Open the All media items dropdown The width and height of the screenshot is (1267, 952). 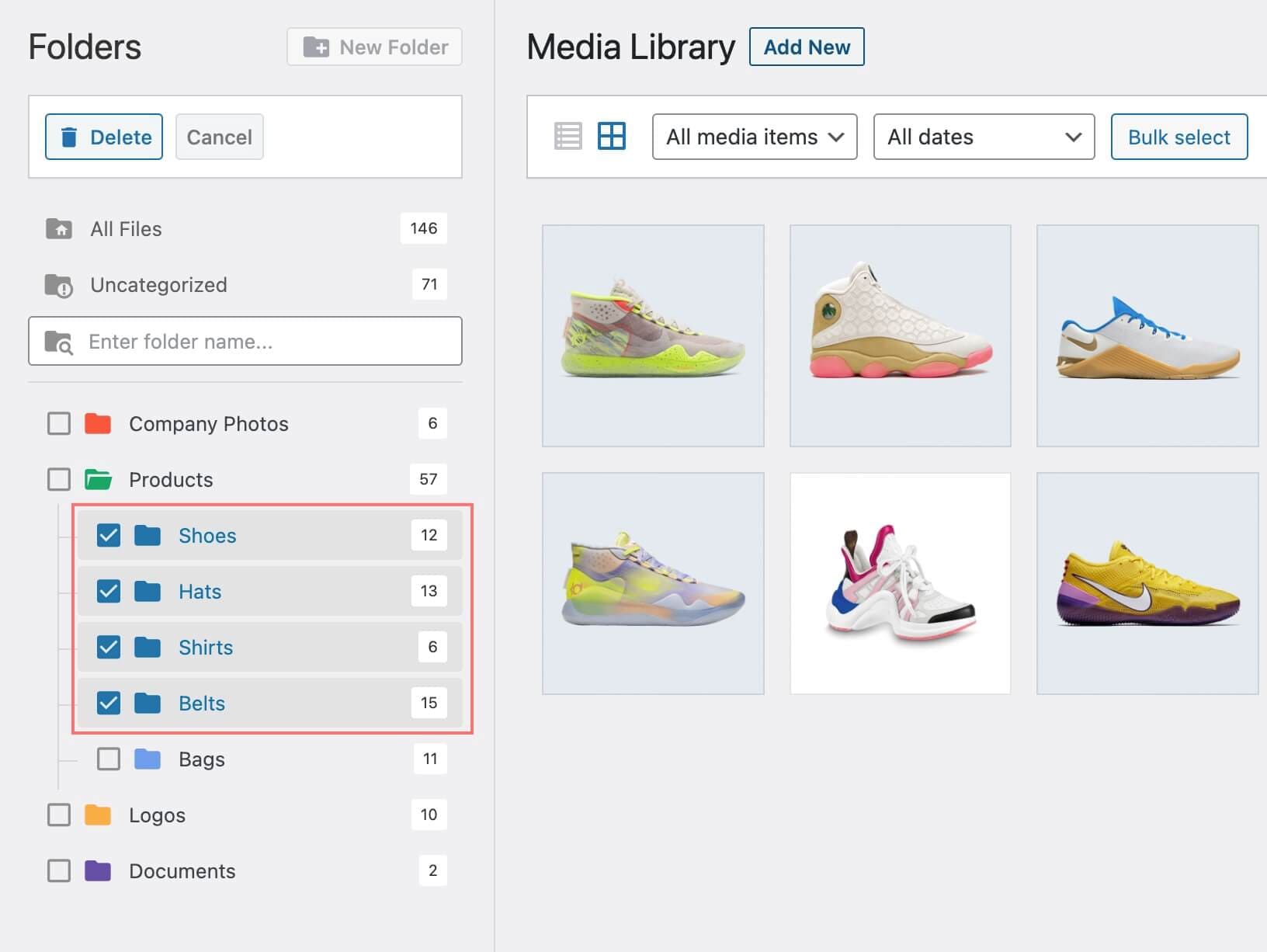click(753, 137)
